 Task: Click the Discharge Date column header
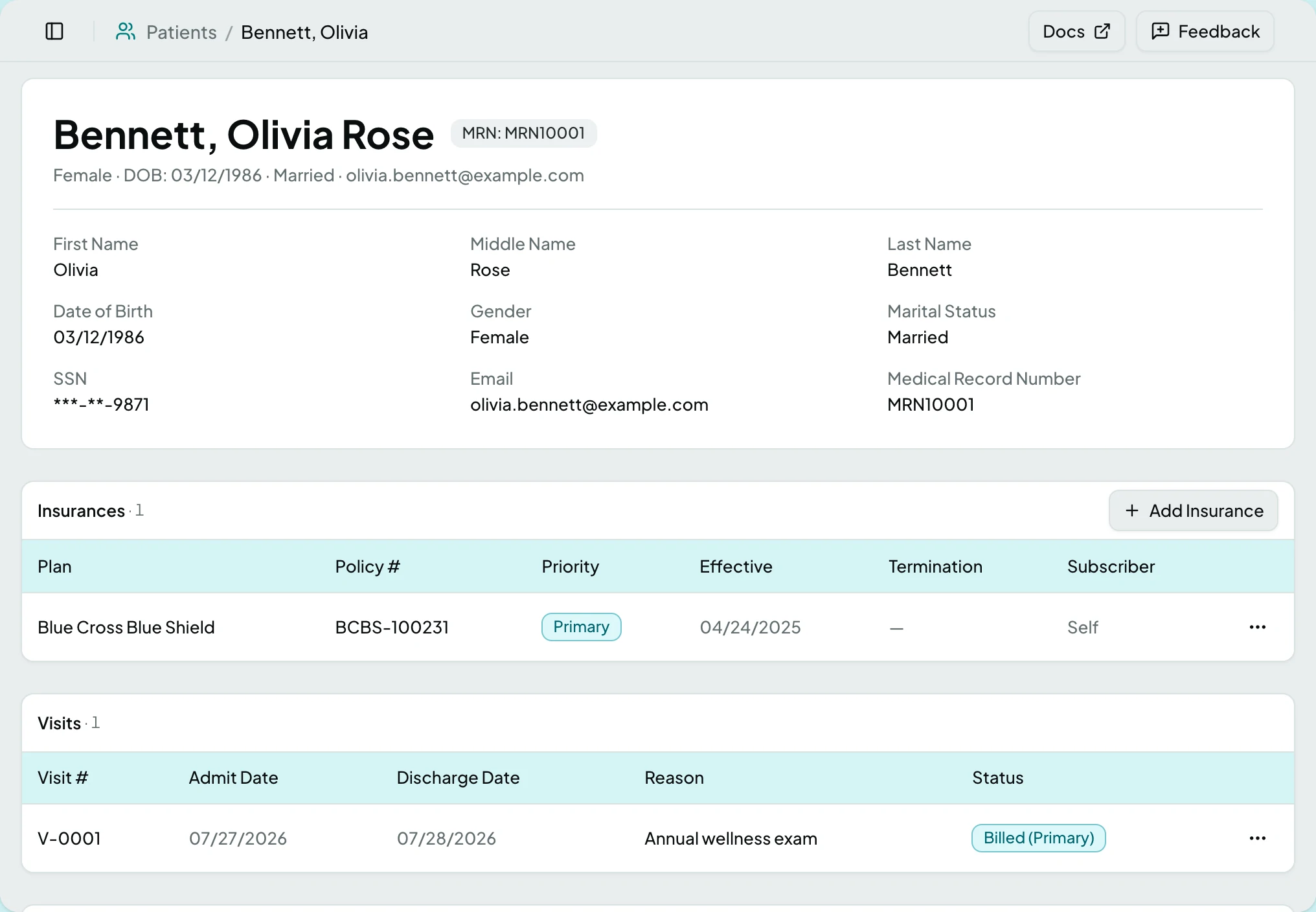tap(458, 777)
